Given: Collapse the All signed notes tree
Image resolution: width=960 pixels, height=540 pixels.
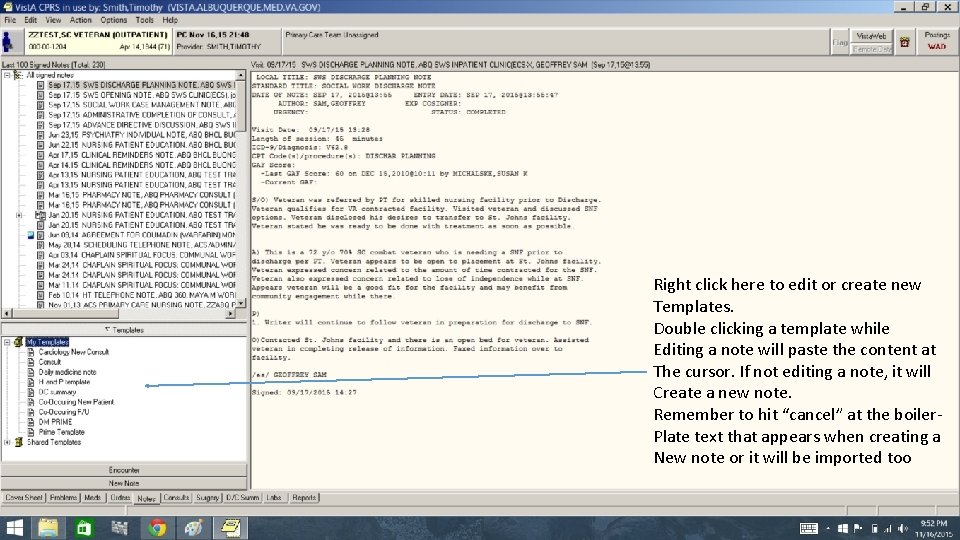Looking at the screenshot, I should pyautogui.click(x=7, y=75).
